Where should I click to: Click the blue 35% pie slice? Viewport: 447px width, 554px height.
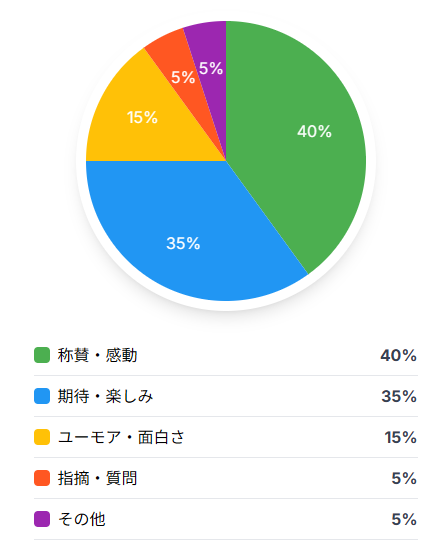point(184,233)
